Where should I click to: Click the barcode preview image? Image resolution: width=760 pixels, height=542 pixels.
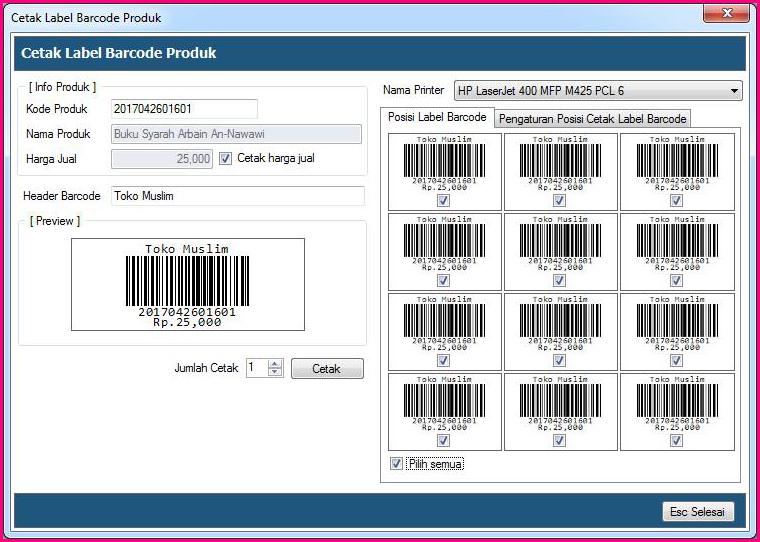click(x=187, y=285)
